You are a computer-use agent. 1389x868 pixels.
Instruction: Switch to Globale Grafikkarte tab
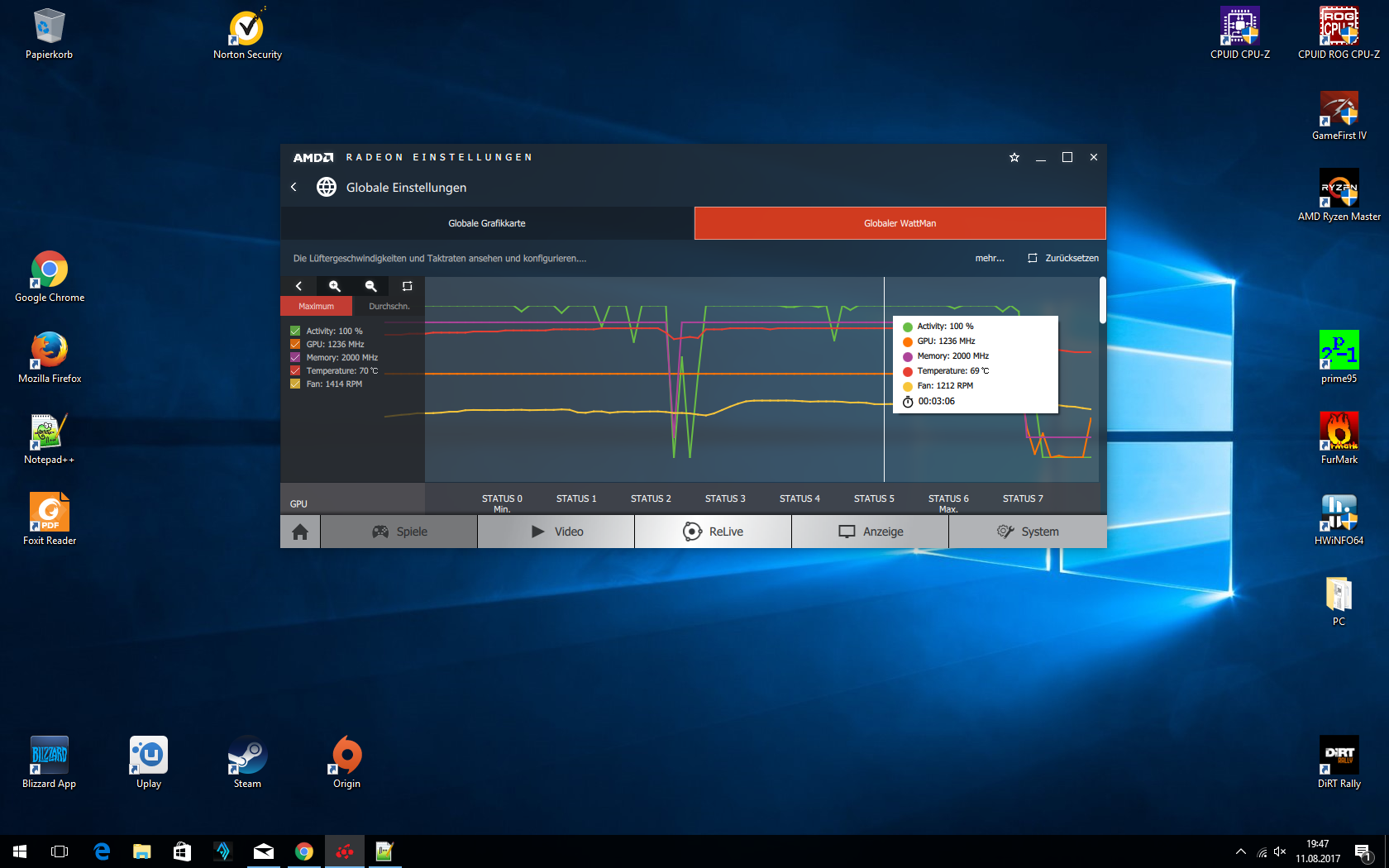(487, 223)
